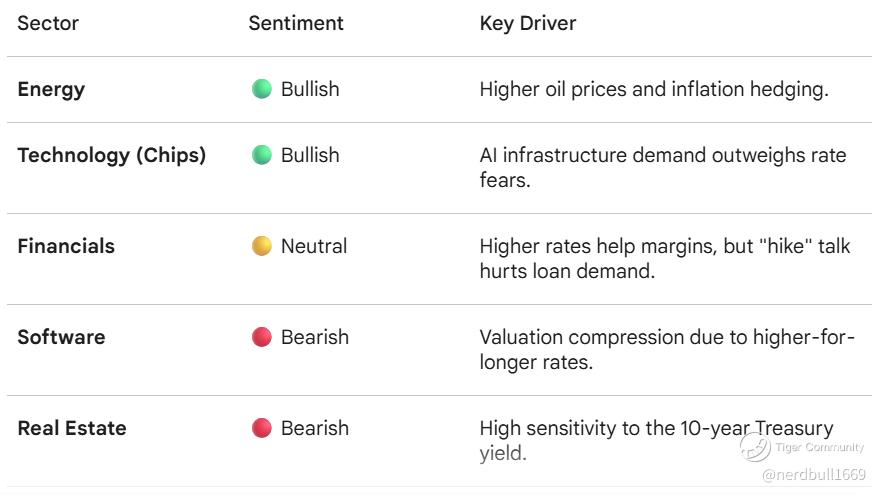Click the yellow Neutral dot for Financials
The image size is (882, 495).
[262, 246]
